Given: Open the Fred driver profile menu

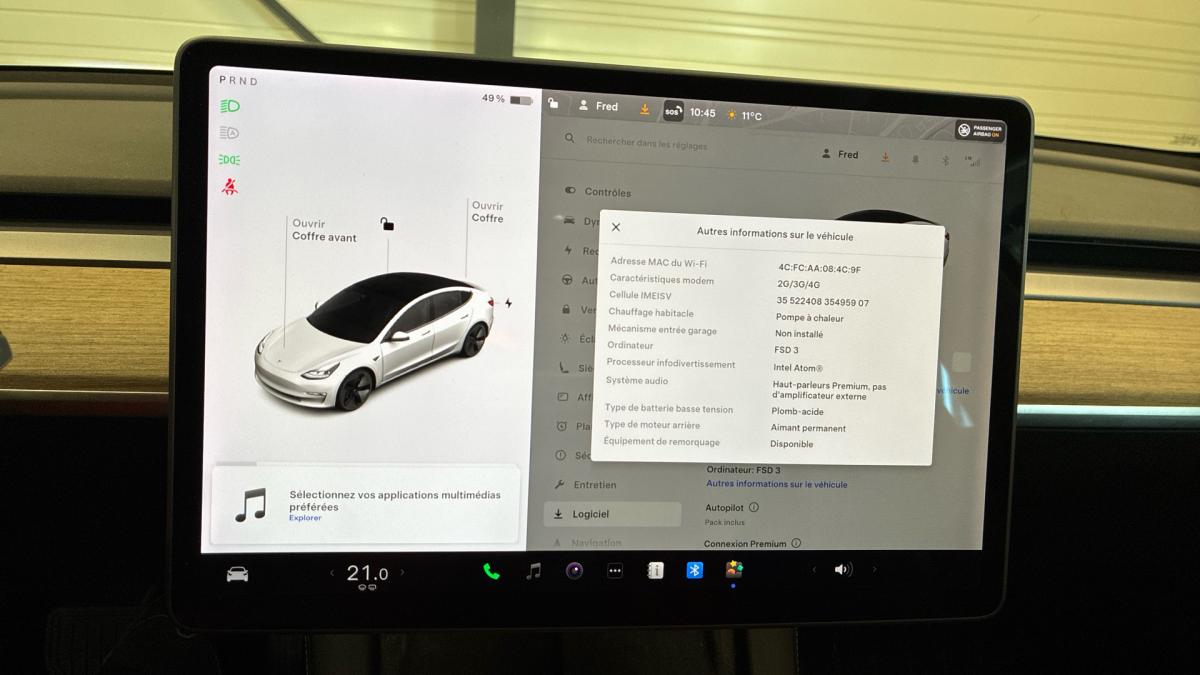Looking at the screenshot, I should point(598,106).
